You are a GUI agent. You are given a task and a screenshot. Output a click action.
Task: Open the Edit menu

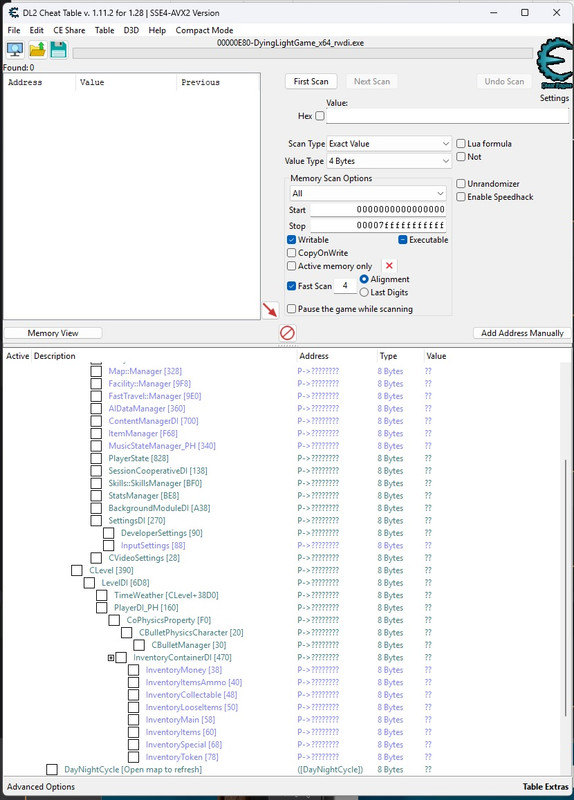pyautogui.click(x=36, y=30)
